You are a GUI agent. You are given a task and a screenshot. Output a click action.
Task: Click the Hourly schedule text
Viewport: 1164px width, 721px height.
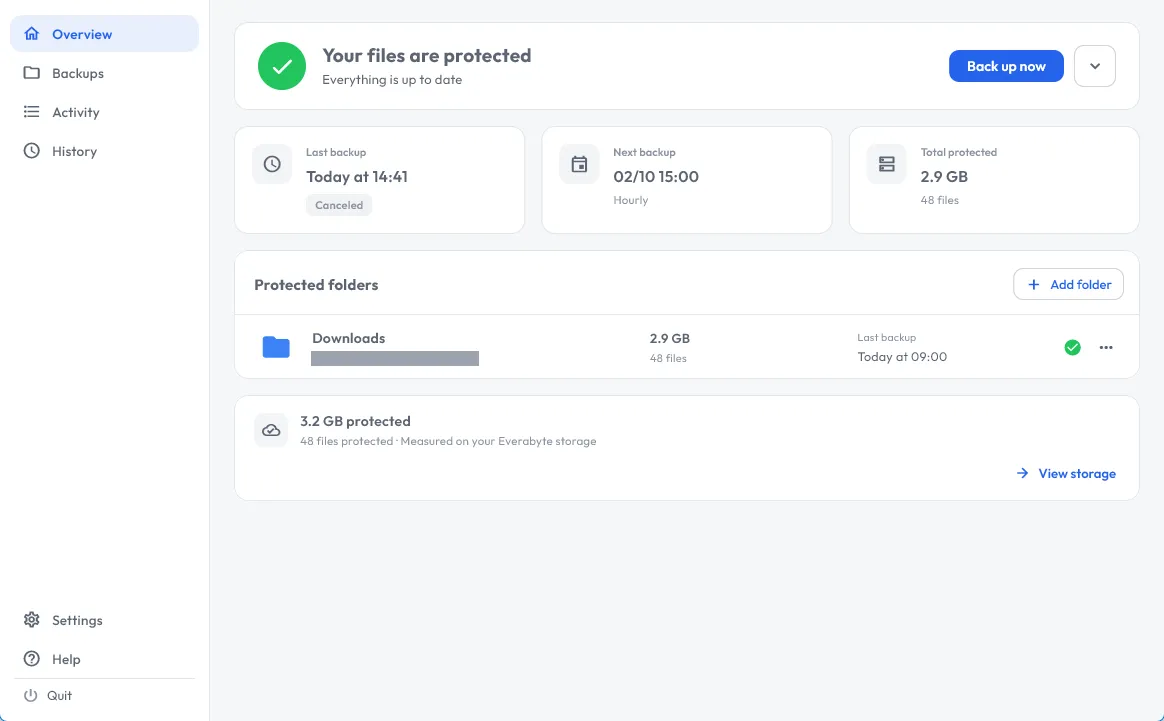(x=630, y=200)
